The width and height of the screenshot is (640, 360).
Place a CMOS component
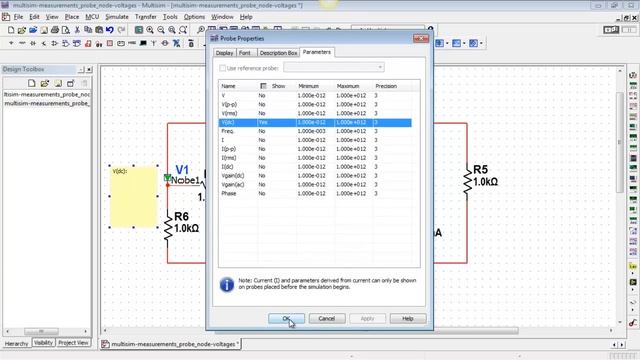point(77,43)
